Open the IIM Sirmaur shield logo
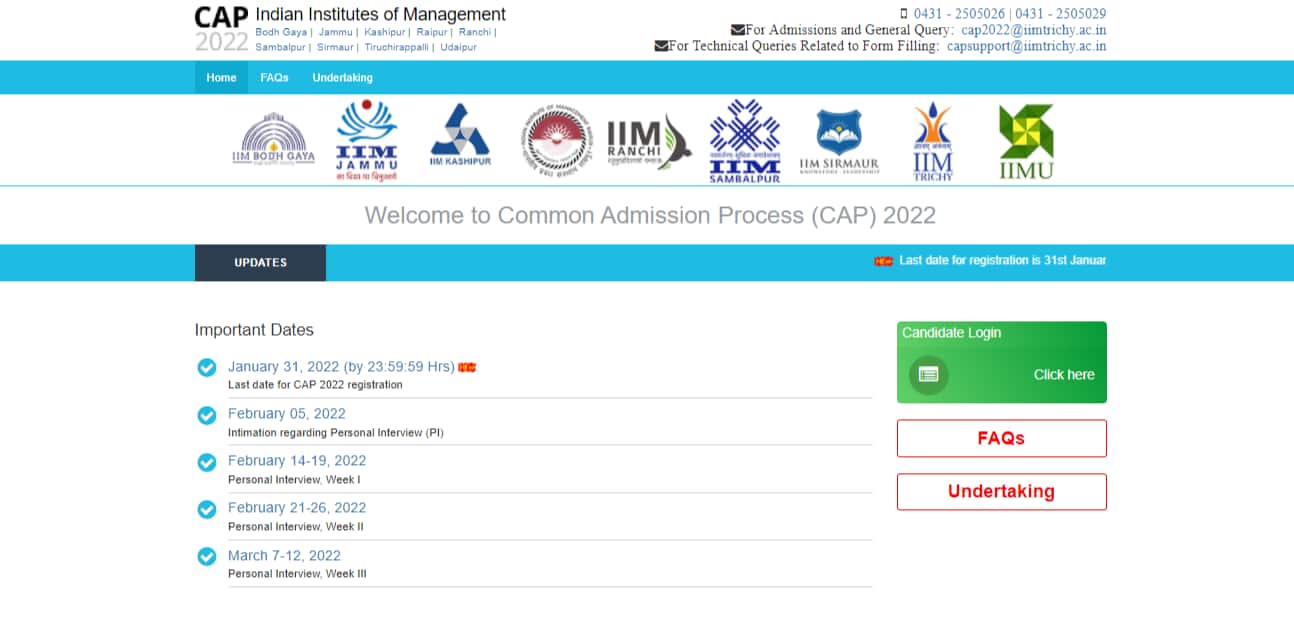The width and height of the screenshot is (1294, 619). [x=838, y=138]
